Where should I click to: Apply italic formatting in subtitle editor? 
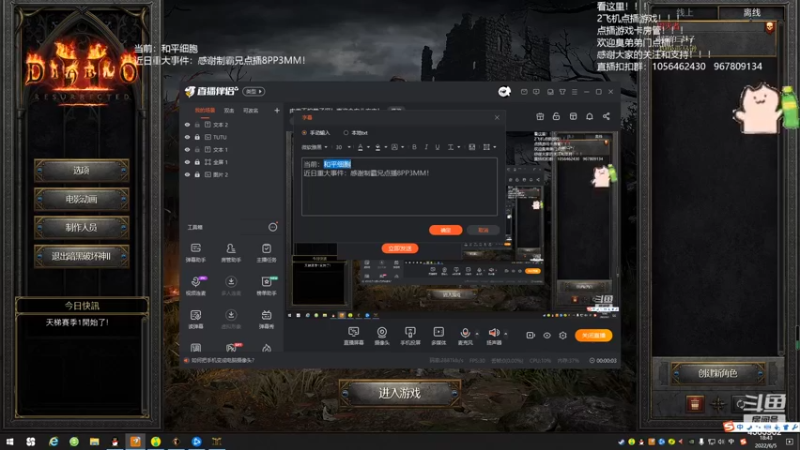point(426,147)
